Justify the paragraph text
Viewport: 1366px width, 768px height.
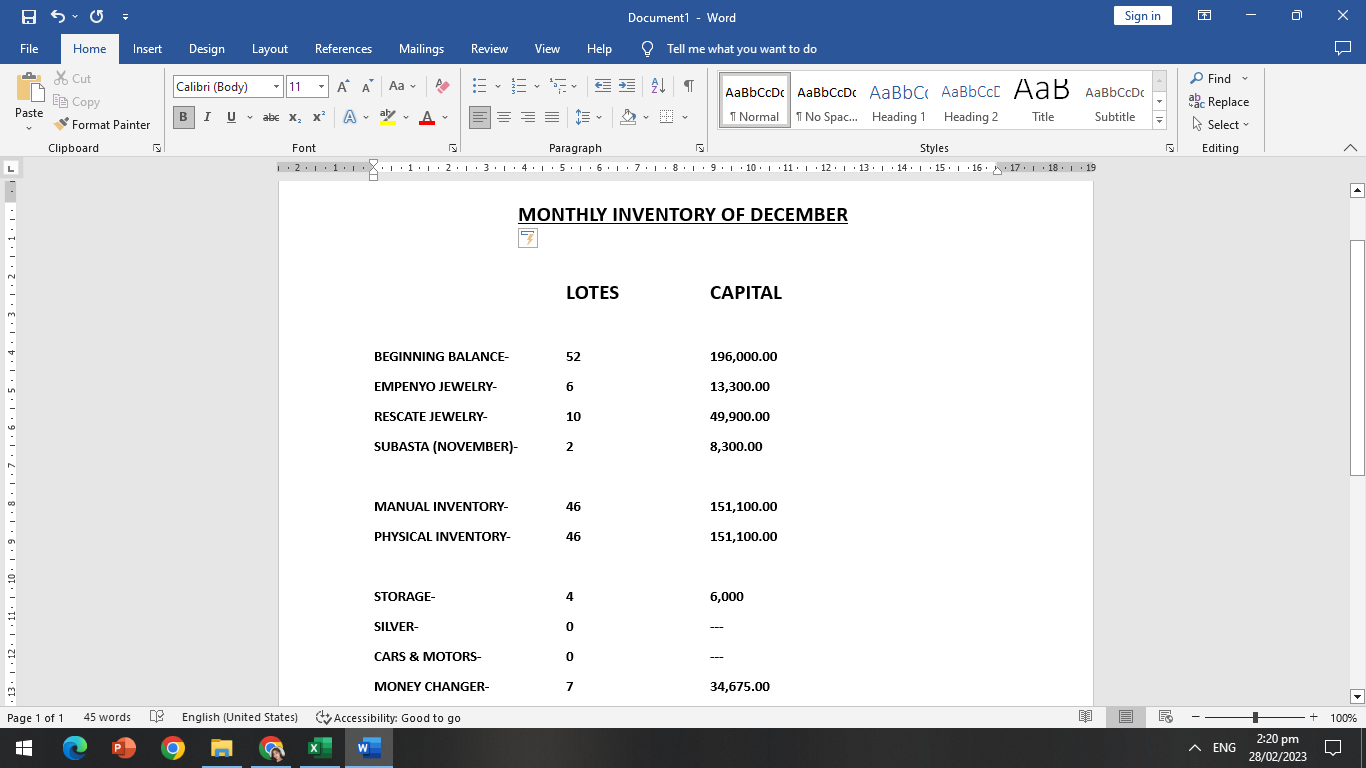point(552,117)
